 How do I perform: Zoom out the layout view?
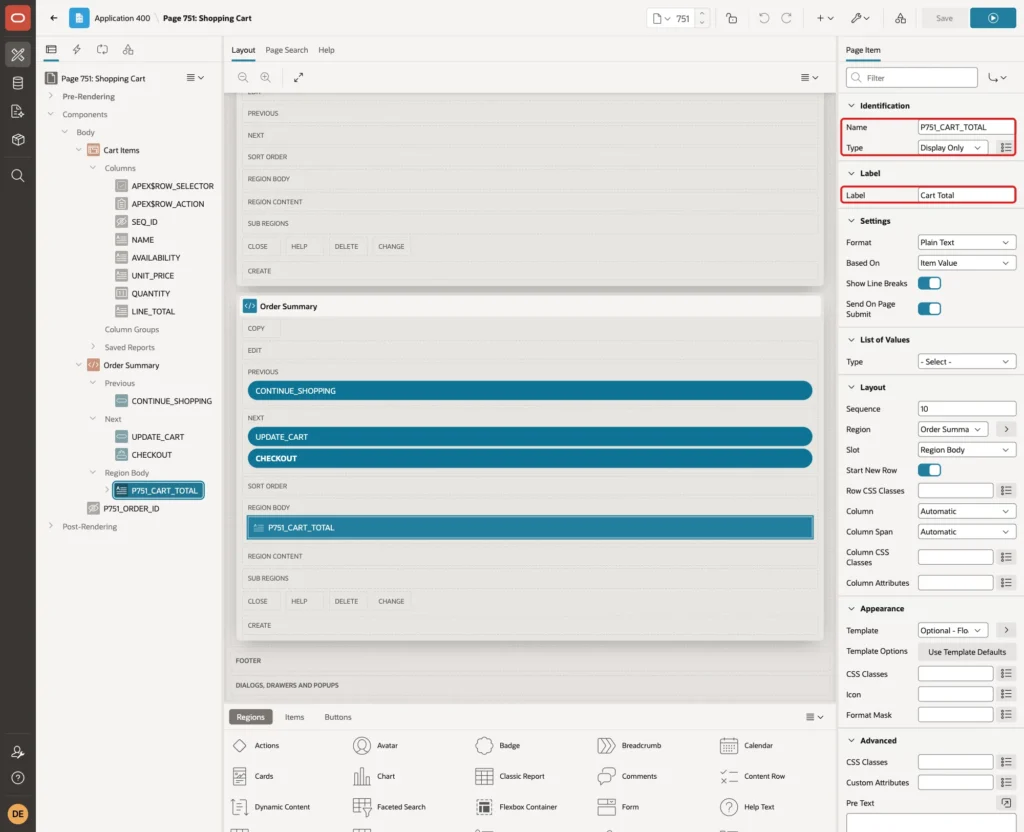point(243,78)
